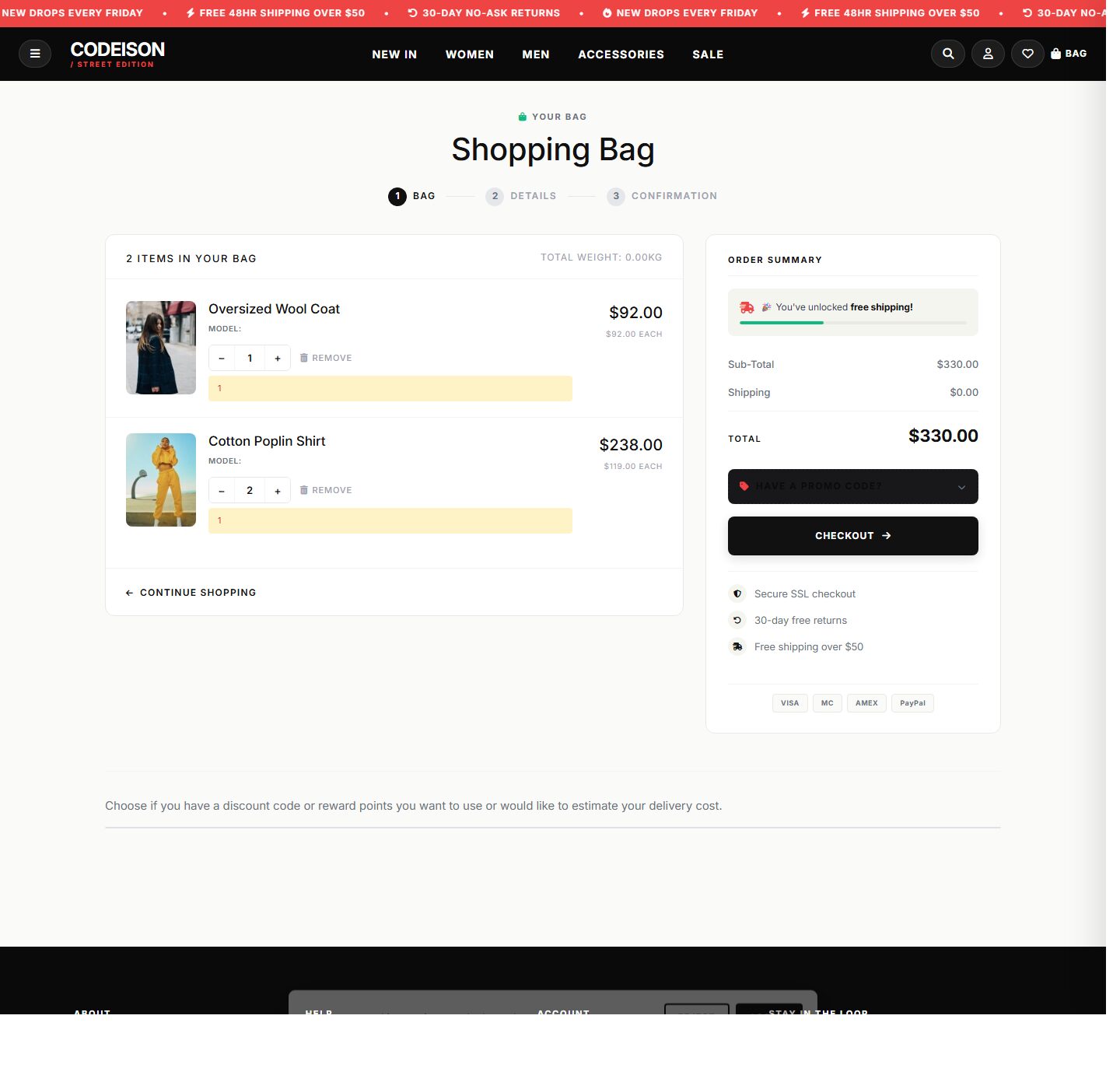Go to Sale menu
The width and height of the screenshot is (1120, 1089).
[x=708, y=54]
